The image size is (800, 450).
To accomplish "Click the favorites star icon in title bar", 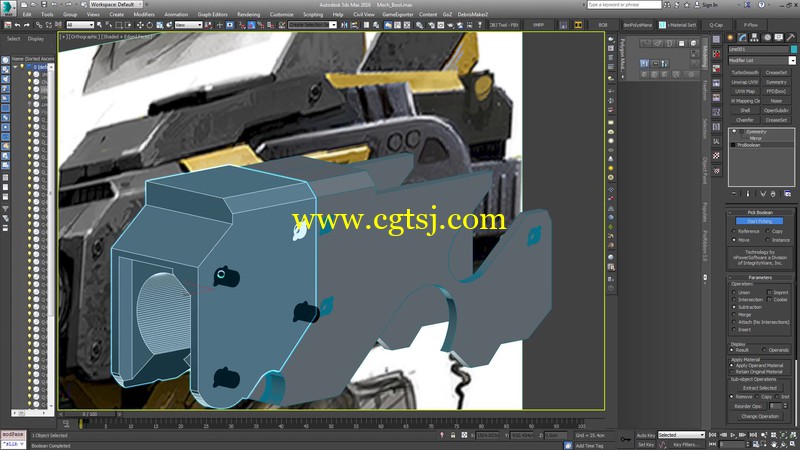I will pyautogui.click(x=687, y=5).
